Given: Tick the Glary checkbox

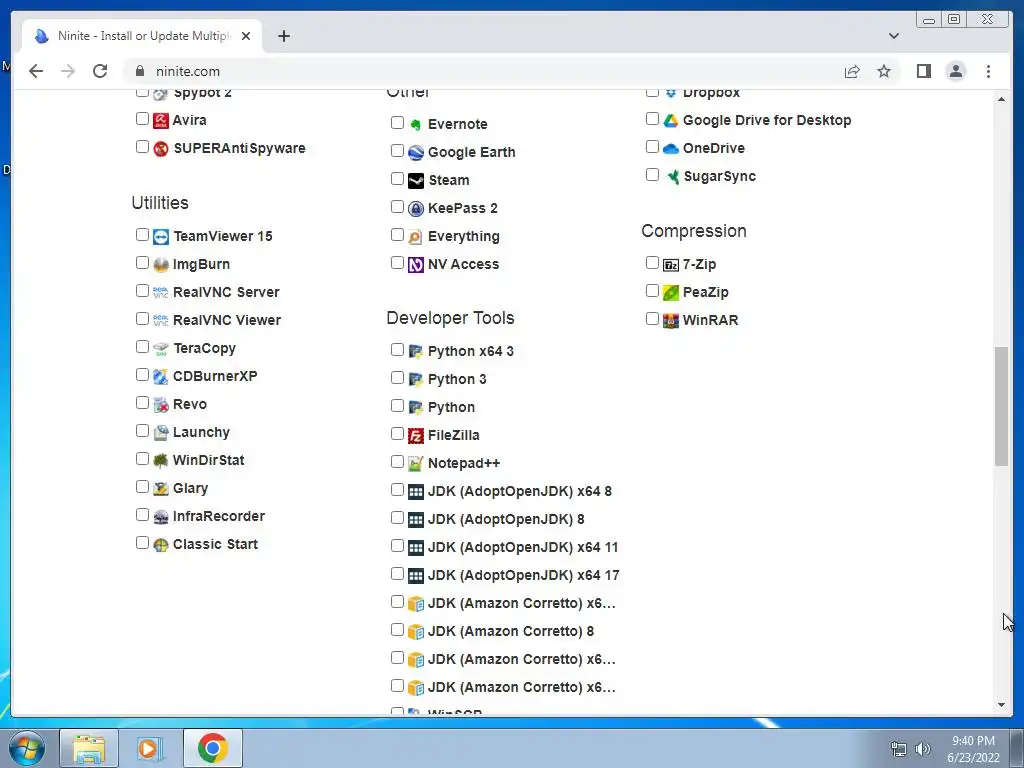Looking at the screenshot, I should (x=142, y=487).
